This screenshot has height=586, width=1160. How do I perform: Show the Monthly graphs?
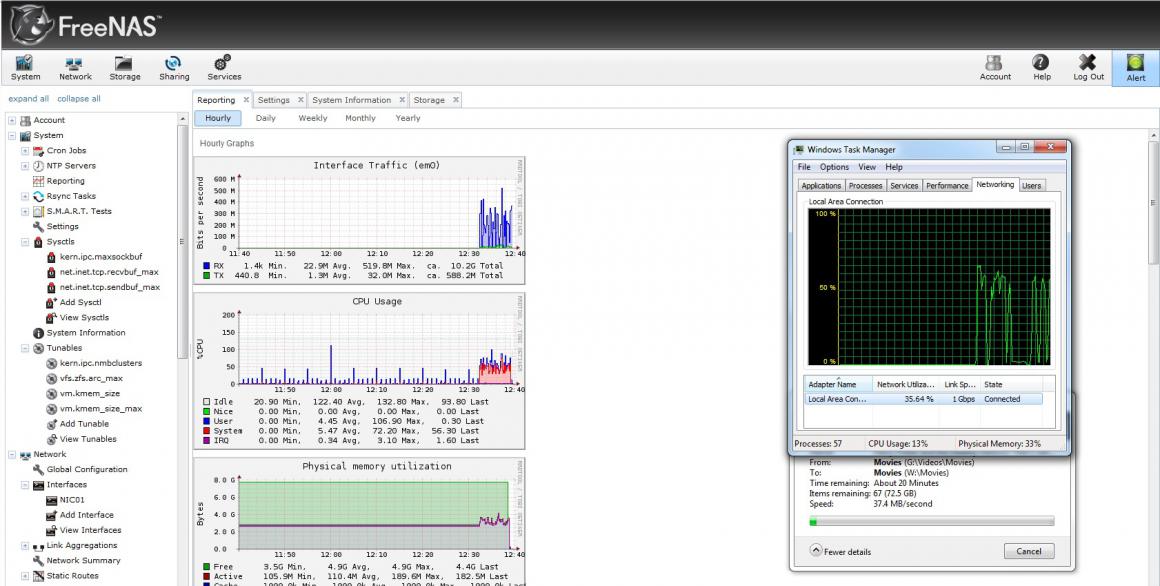pos(360,118)
